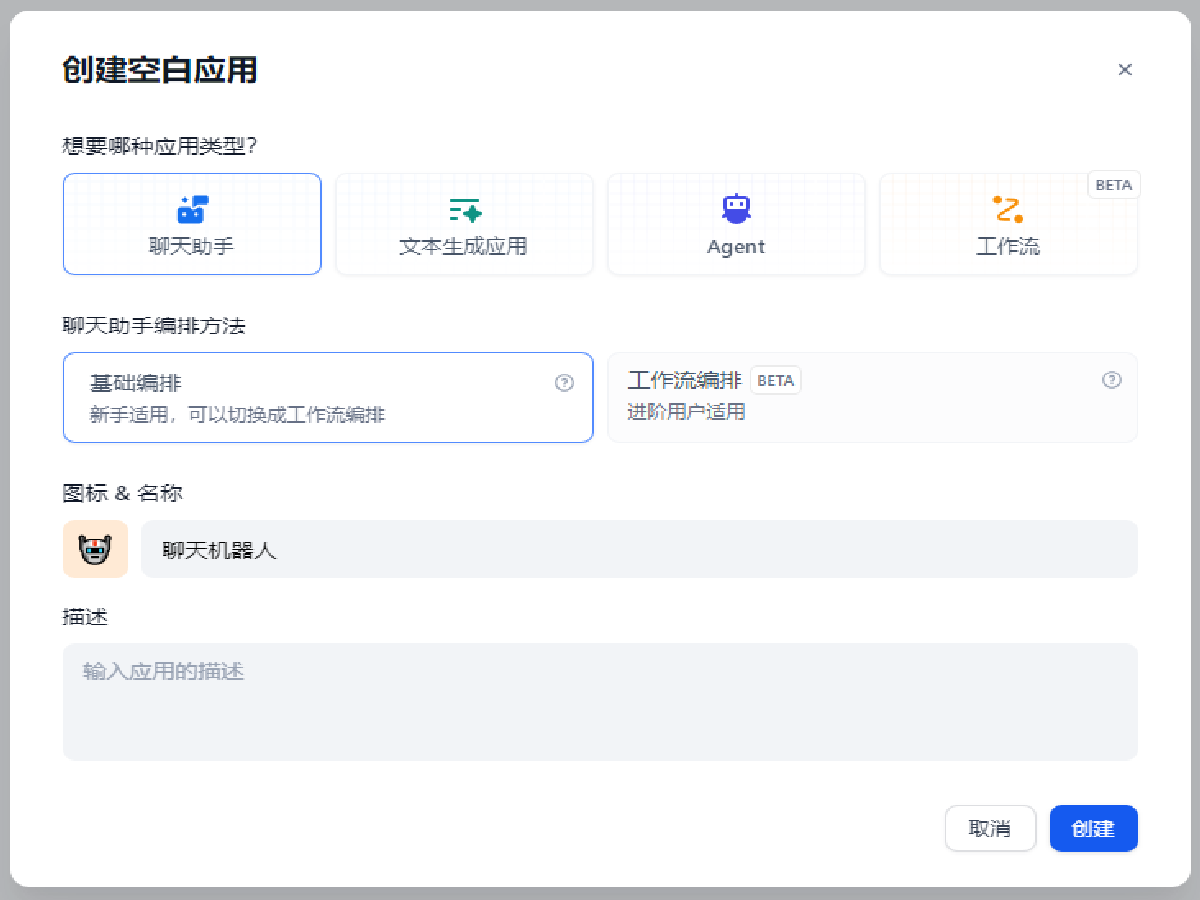1200x900 pixels.
Task: Close the 创建空白应用 dialog with X
Action: pyautogui.click(x=1125, y=70)
